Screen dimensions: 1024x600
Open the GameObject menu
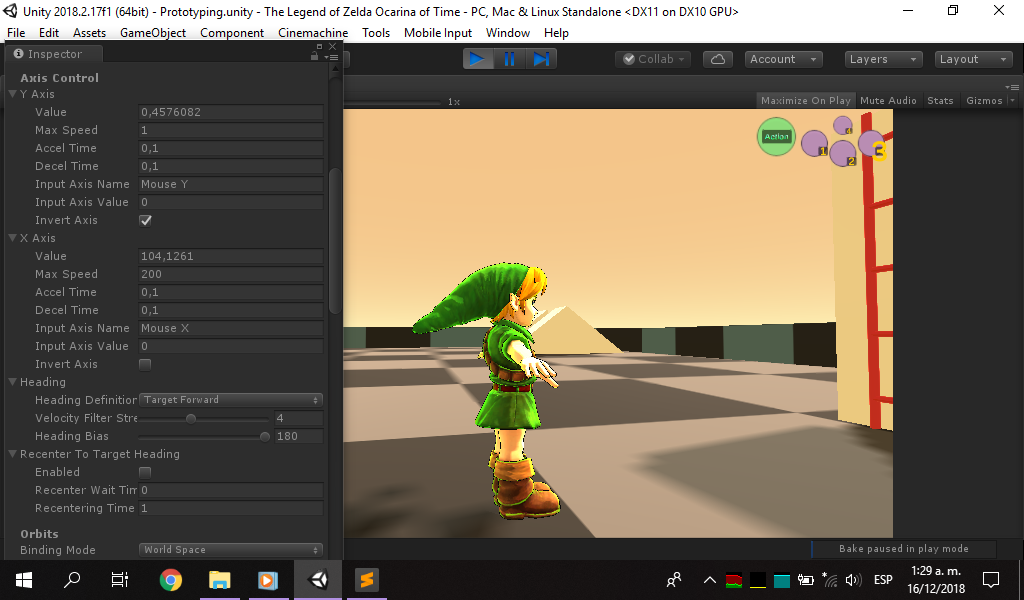click(x=153, y=32)
